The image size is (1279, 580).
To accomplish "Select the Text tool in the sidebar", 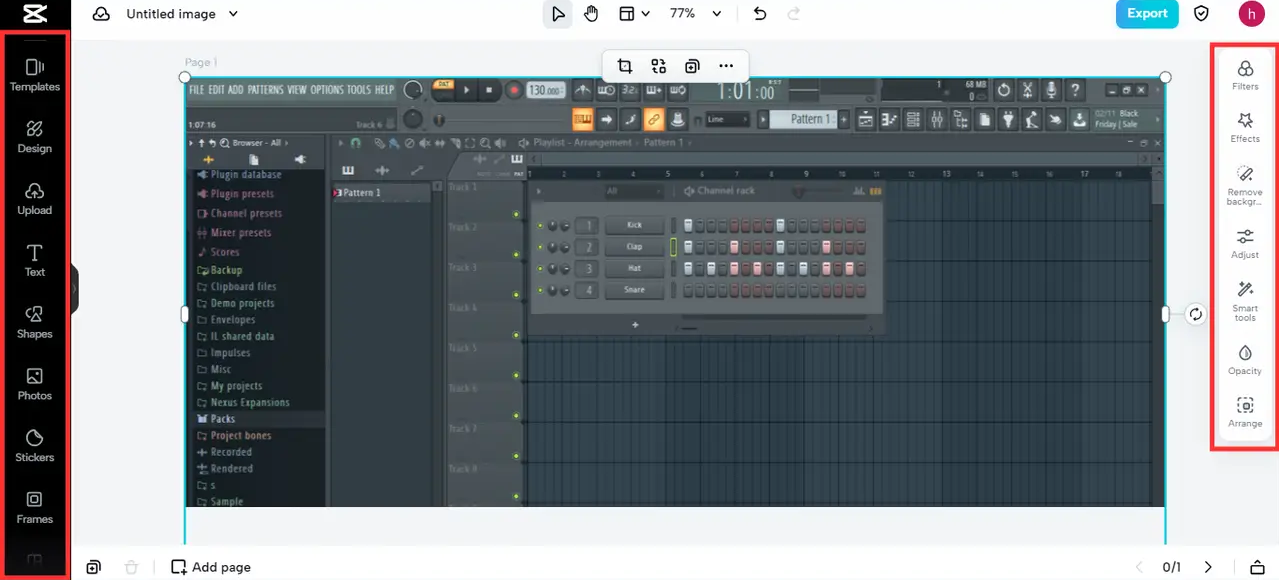I will pos(35,260).
